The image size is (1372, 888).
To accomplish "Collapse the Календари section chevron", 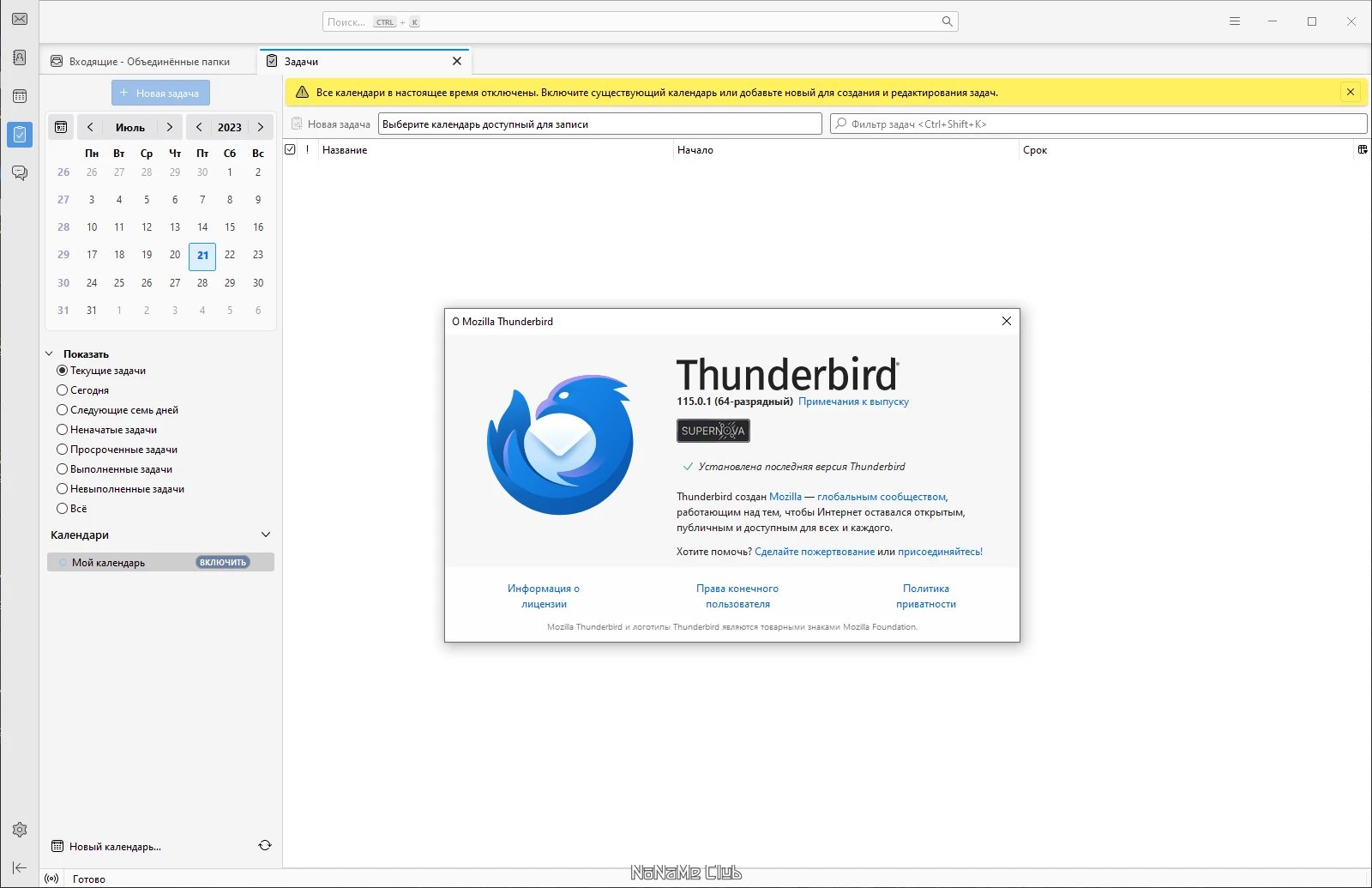I will click(266, 535).
